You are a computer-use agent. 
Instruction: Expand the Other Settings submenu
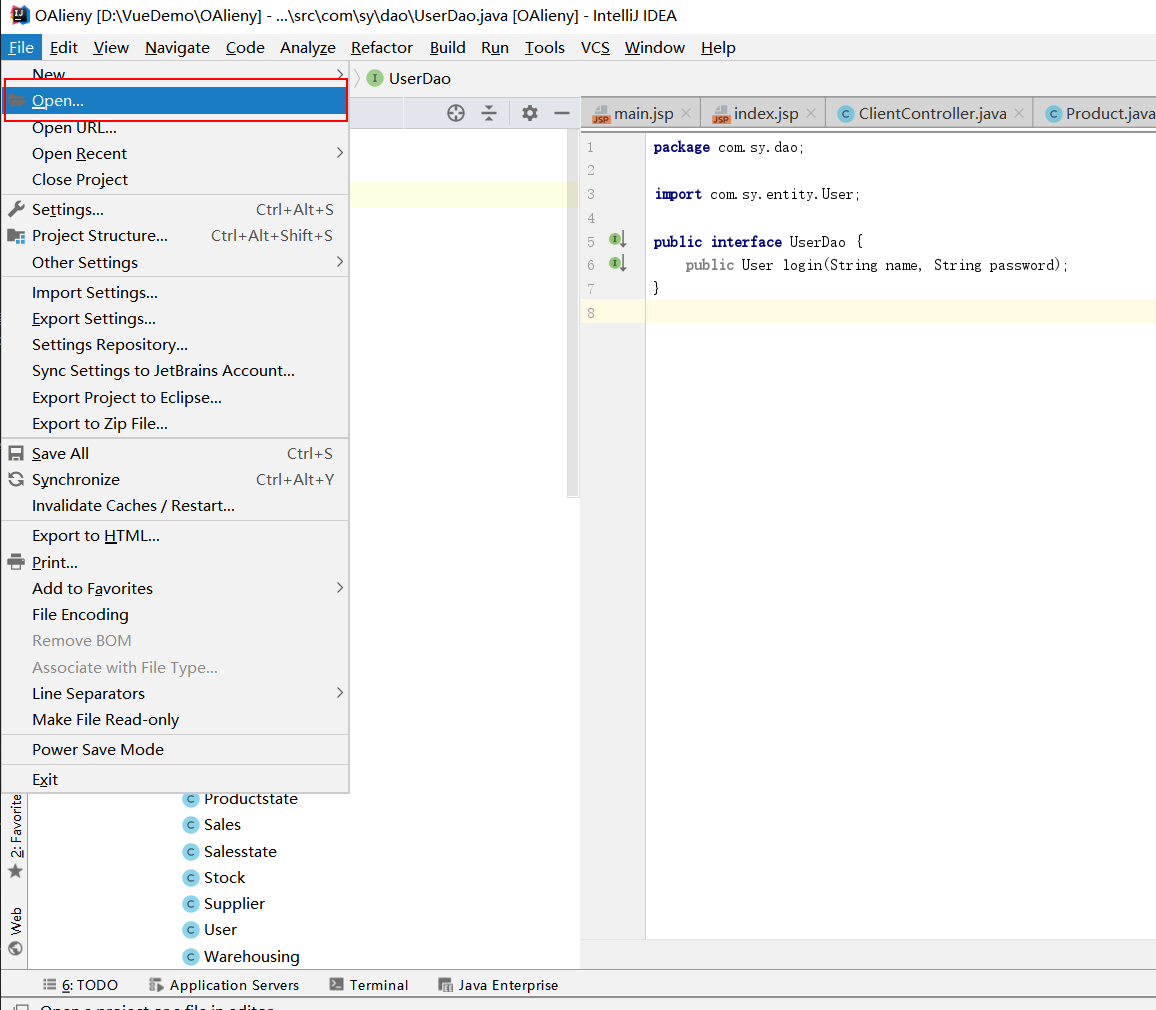click(175, 262)
